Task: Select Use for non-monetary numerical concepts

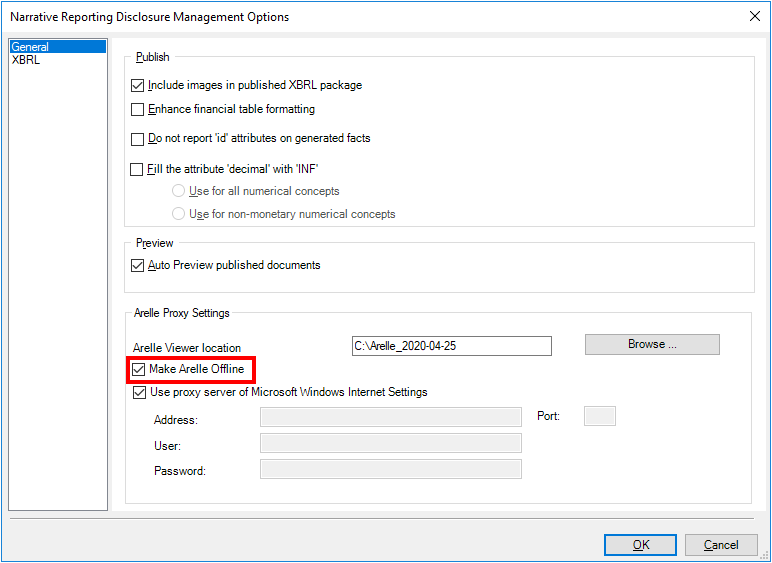Action: point(179,214)
